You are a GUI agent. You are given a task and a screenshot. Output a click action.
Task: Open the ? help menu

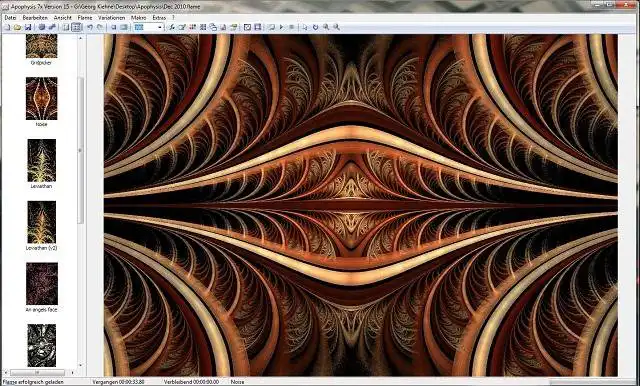[173, 18]
